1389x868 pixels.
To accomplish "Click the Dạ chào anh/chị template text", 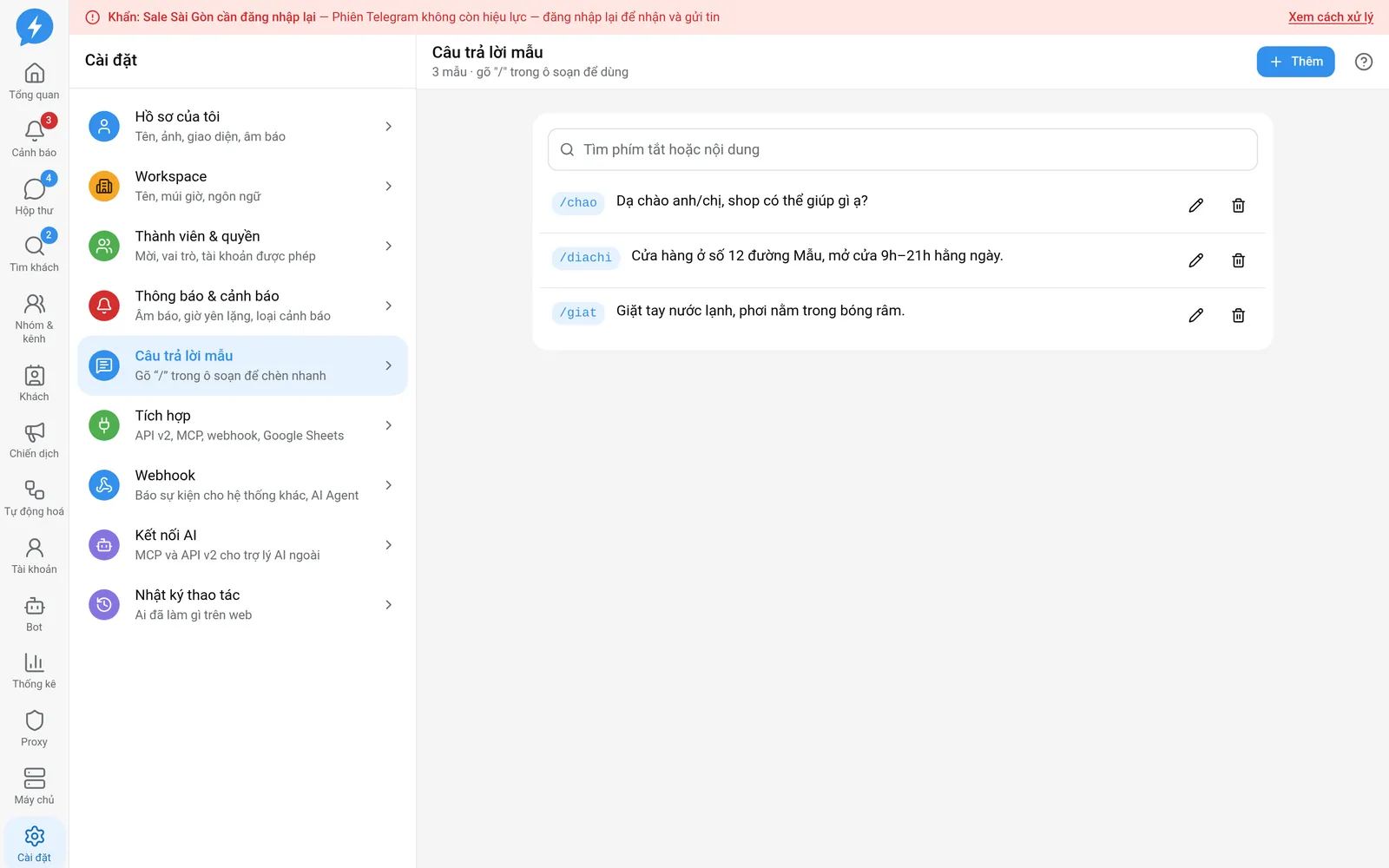I will [742, 201].
